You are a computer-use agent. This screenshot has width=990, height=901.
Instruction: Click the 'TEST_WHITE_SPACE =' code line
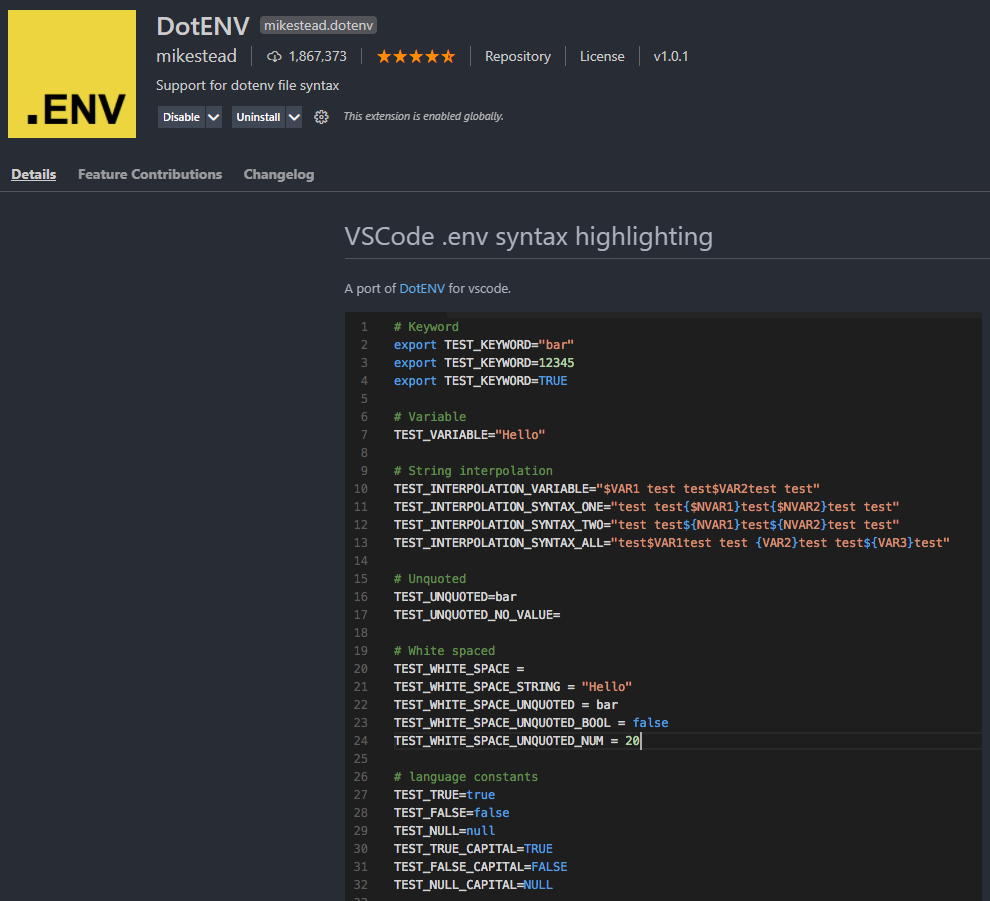click(459, 669)
